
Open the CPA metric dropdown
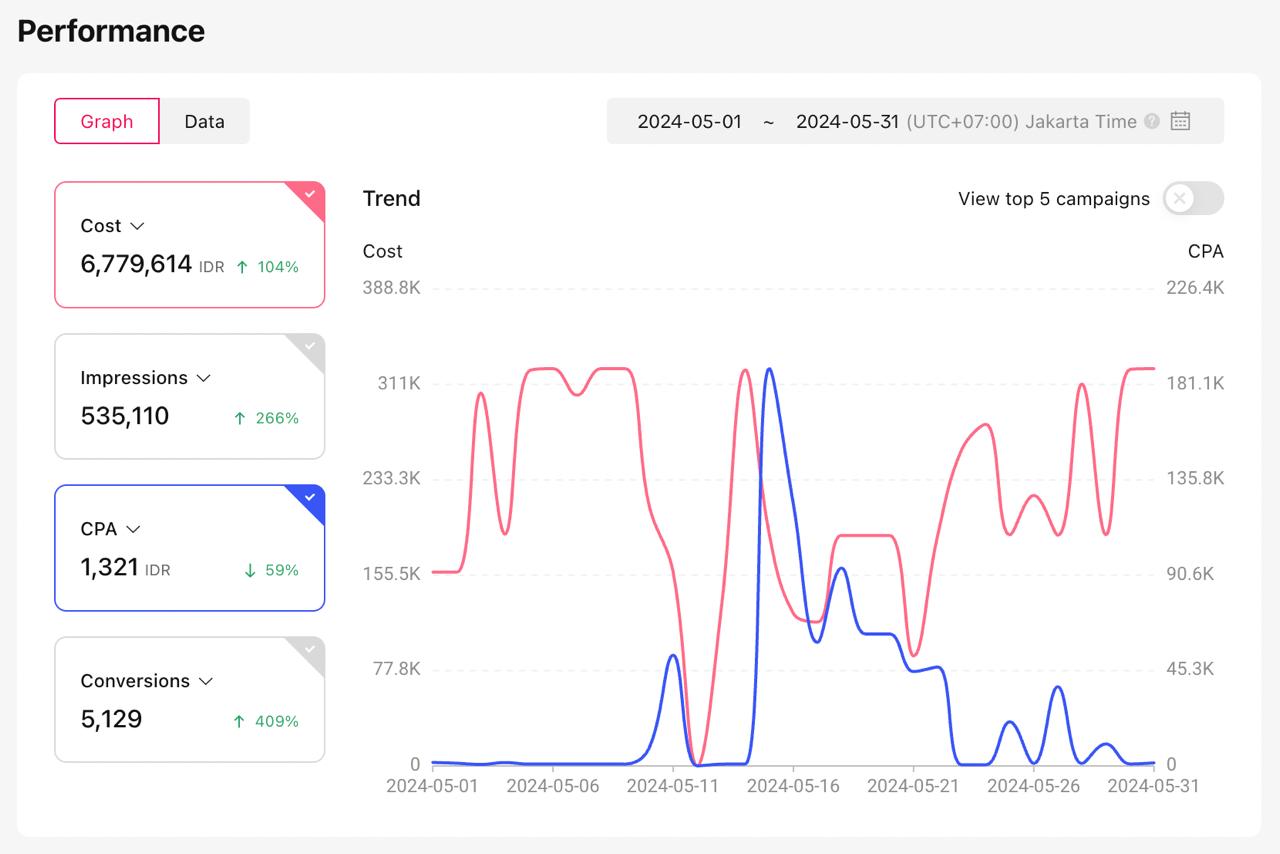click(x=134, y=529)
